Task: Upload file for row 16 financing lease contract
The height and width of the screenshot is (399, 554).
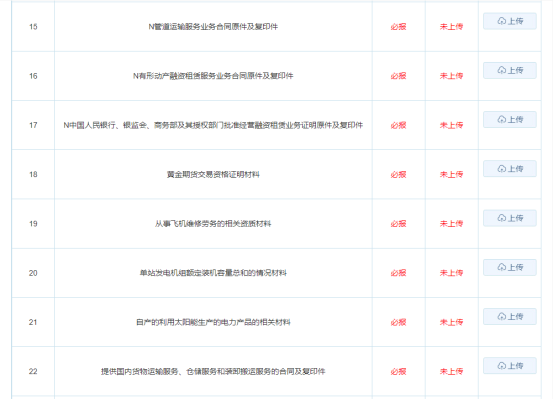Action: (x=510, y=70)
